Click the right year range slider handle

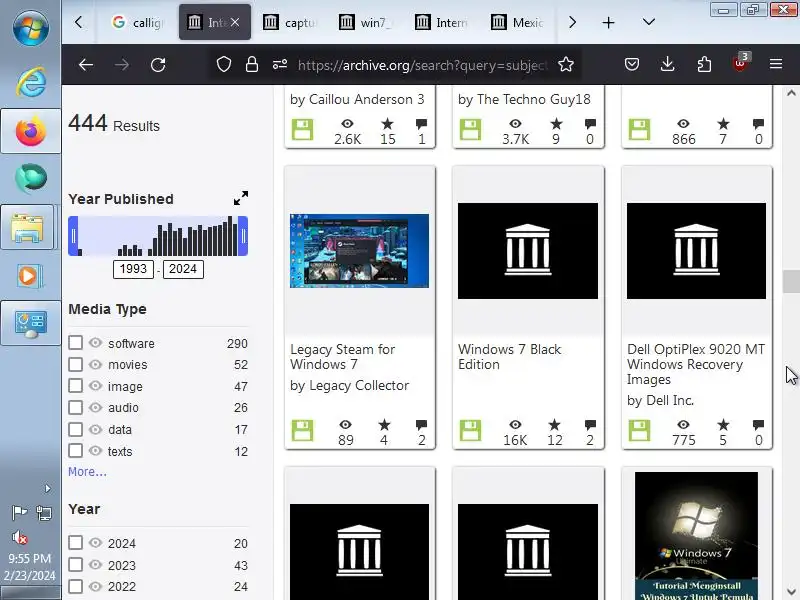[243, 236]
